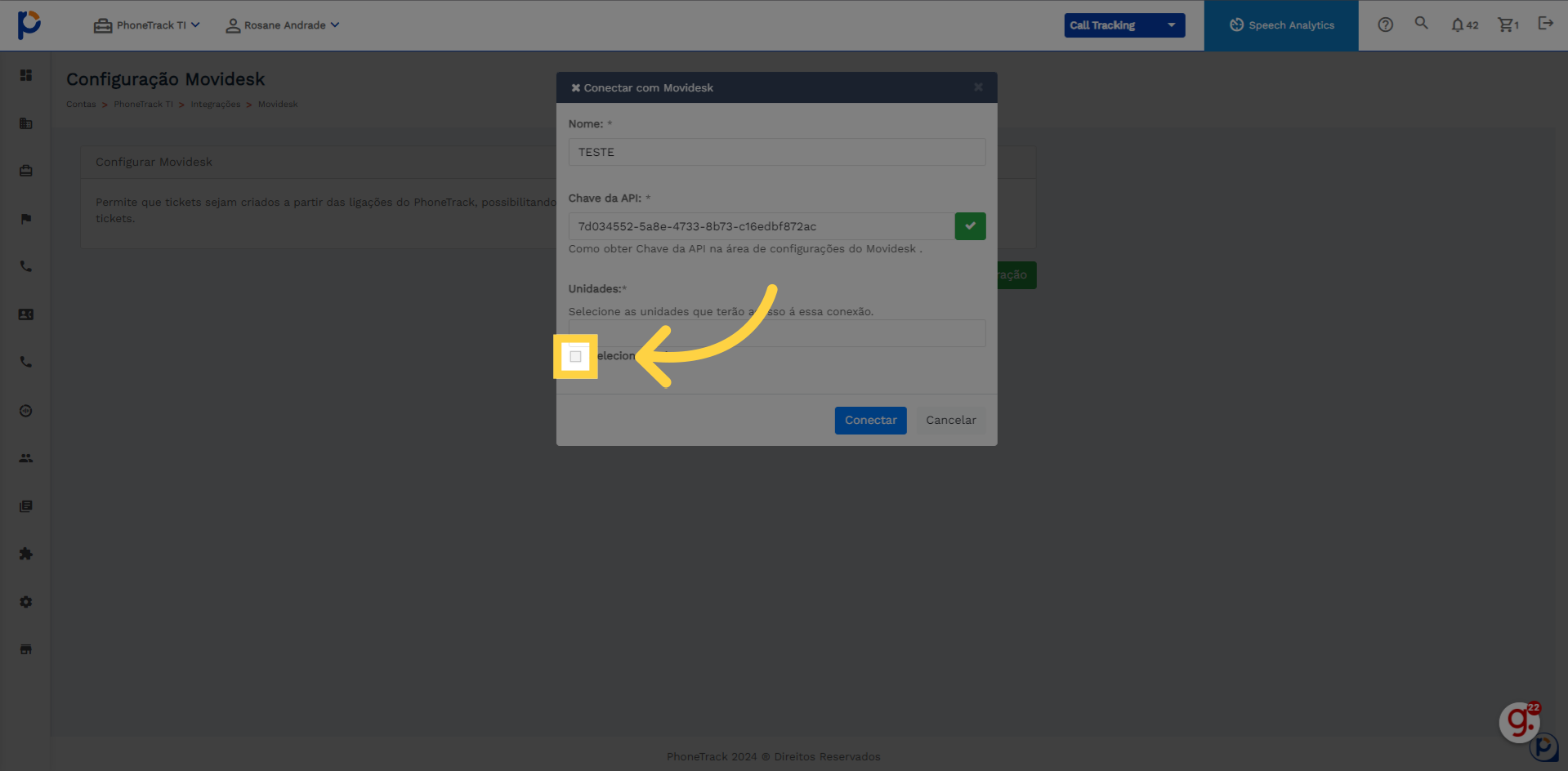Go to Movidesk breadcrumb
1568x771 pixels.
coord(278,105)
